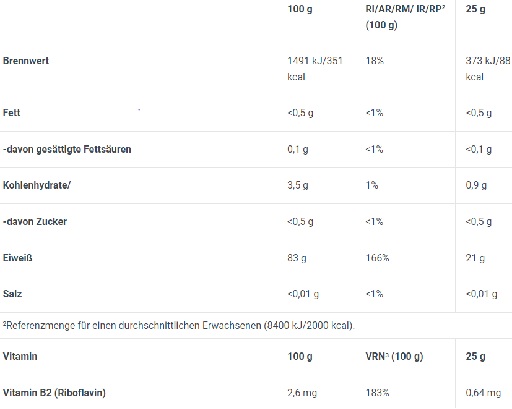This screenshot has width=512, height=409.
Task: Click the RI/AR/RM/IR/RP column header
Action: click(x=405, y=17)
